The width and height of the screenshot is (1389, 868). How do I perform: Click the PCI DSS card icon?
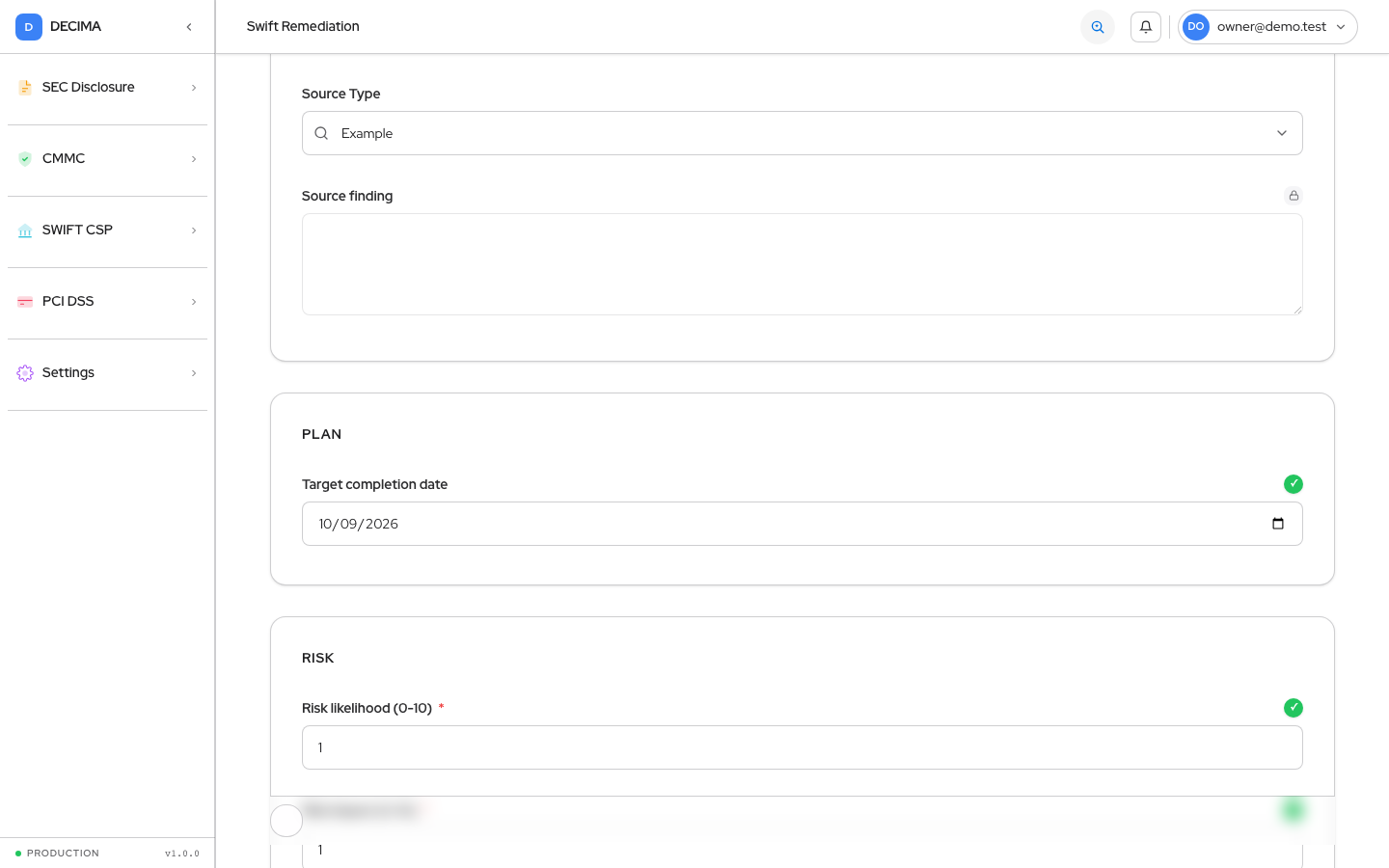(x=25, y=302)
